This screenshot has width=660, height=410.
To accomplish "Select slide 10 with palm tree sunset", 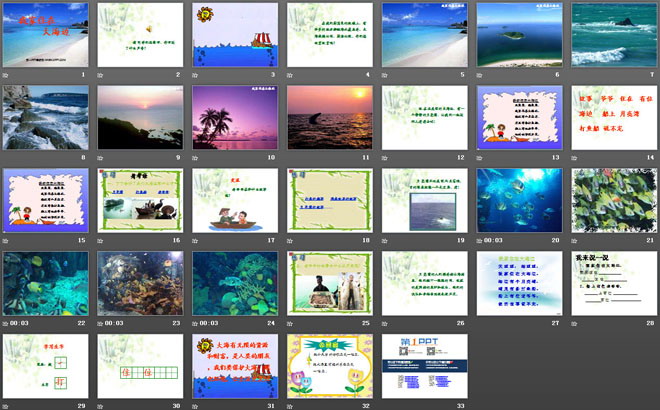I will pos(235,117).
